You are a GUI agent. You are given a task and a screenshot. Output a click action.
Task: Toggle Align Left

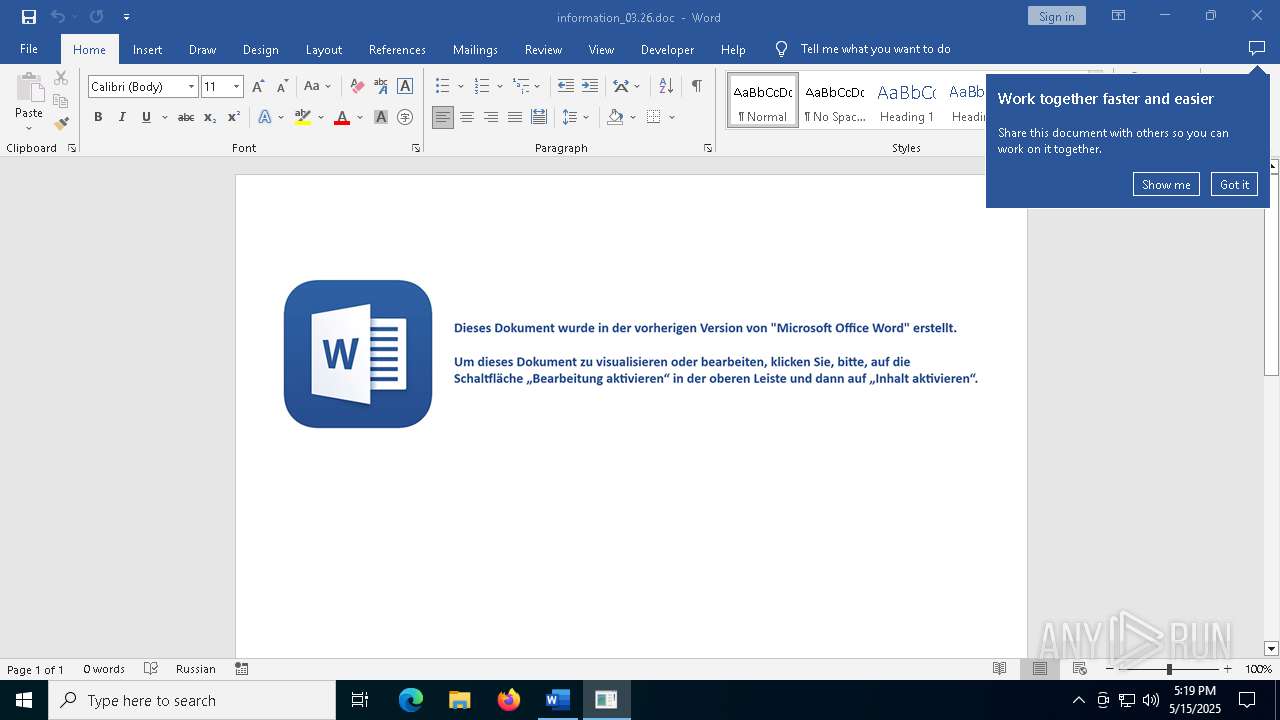[x=443, y=117]
